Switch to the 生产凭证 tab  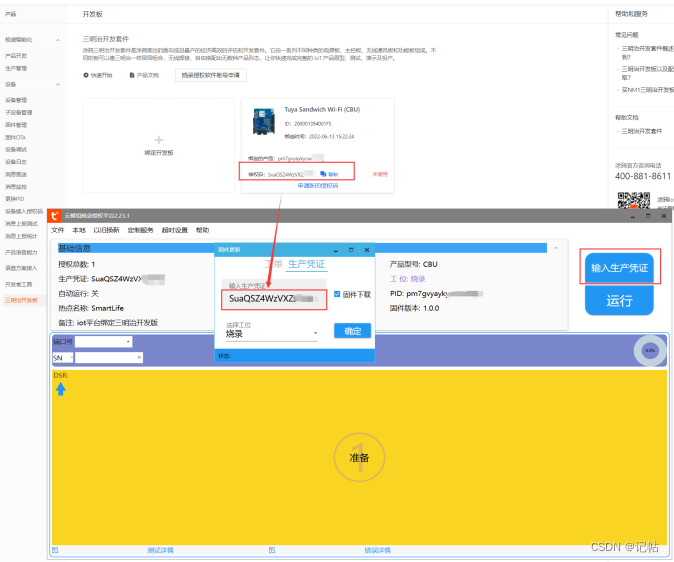pyautogui.click(x=306, y=264)
